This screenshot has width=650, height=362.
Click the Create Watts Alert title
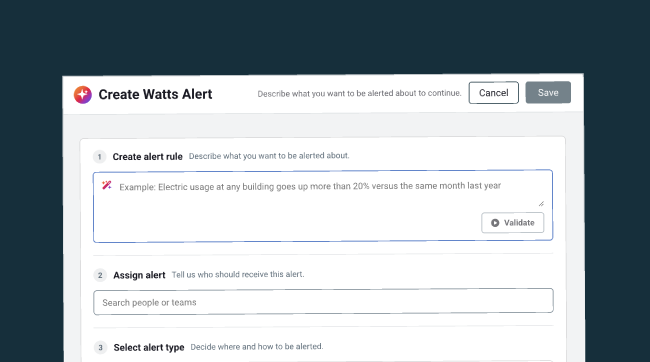point(155,94)
